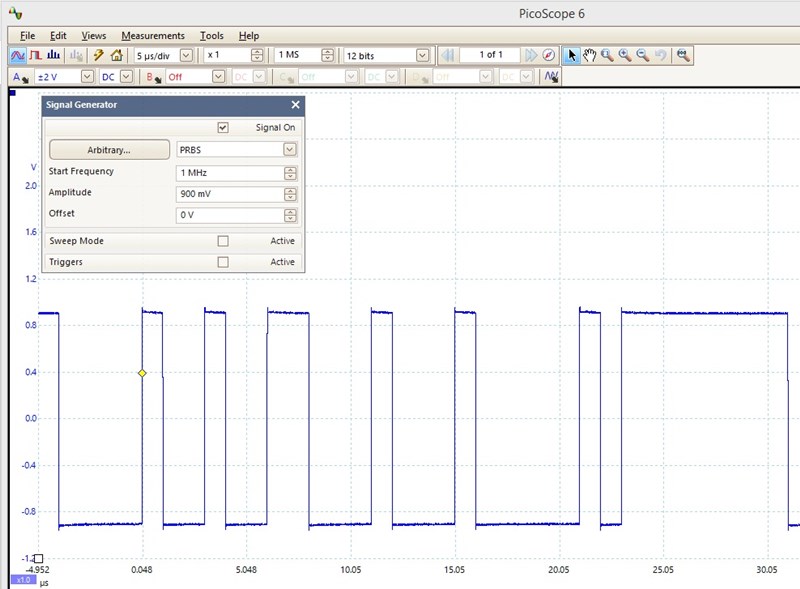Click the Arbitrary waveform button
800x589 pixels.
click(x=109, y=149)
